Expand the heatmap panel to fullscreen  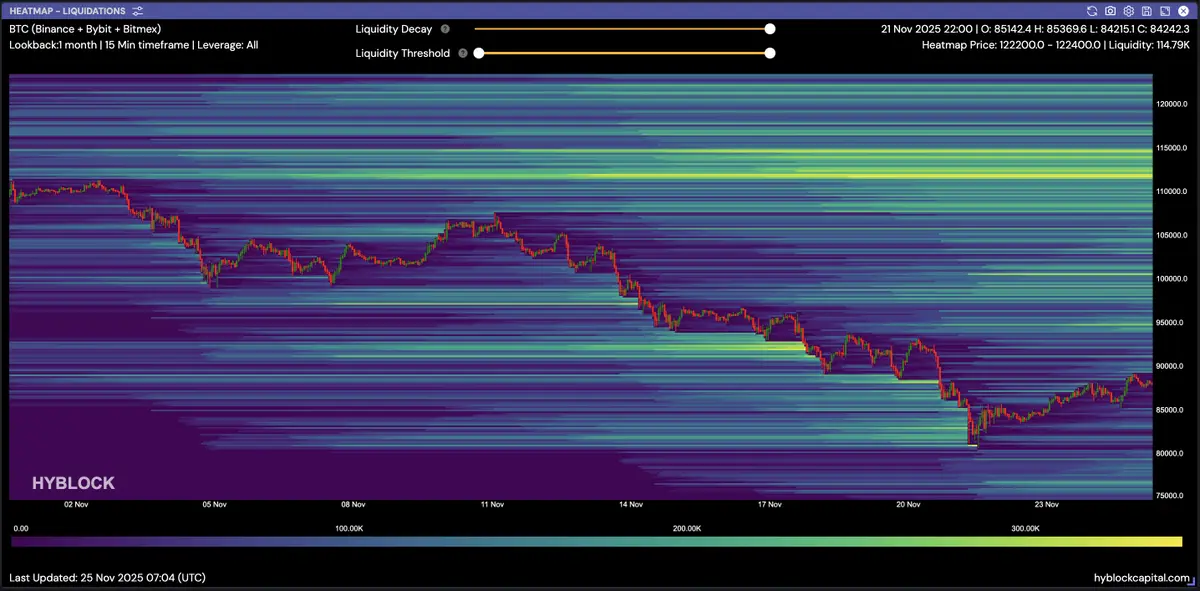click(x=1164, y=11)
